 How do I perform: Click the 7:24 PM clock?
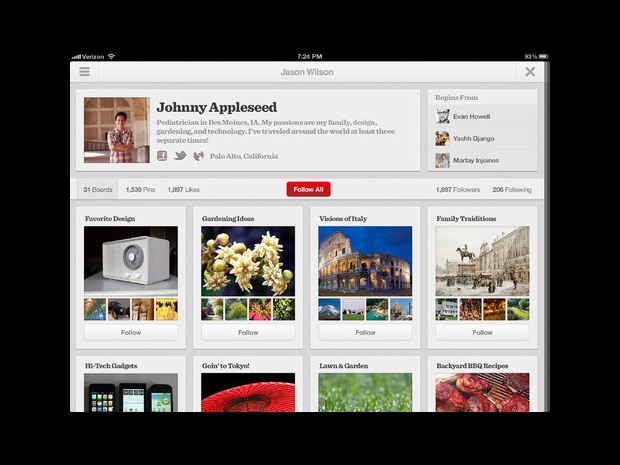309,57
